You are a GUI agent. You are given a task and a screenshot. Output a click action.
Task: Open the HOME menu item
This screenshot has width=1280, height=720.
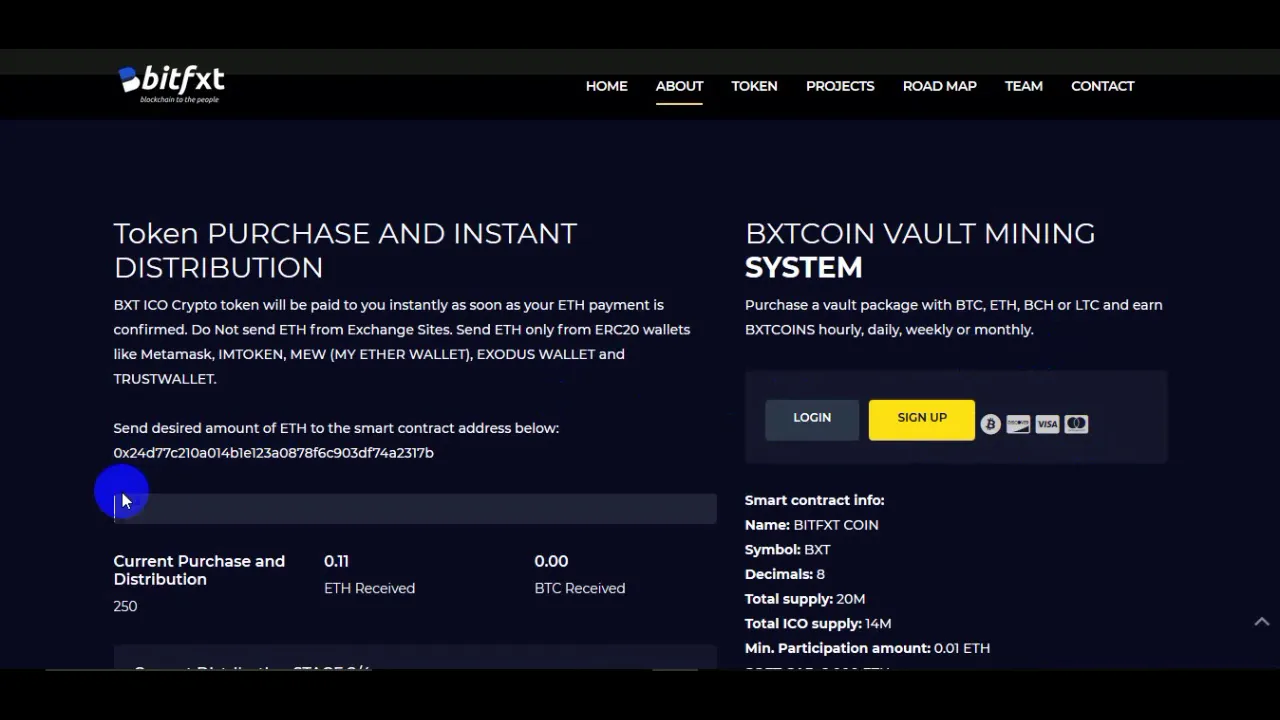tap(606, 86)
